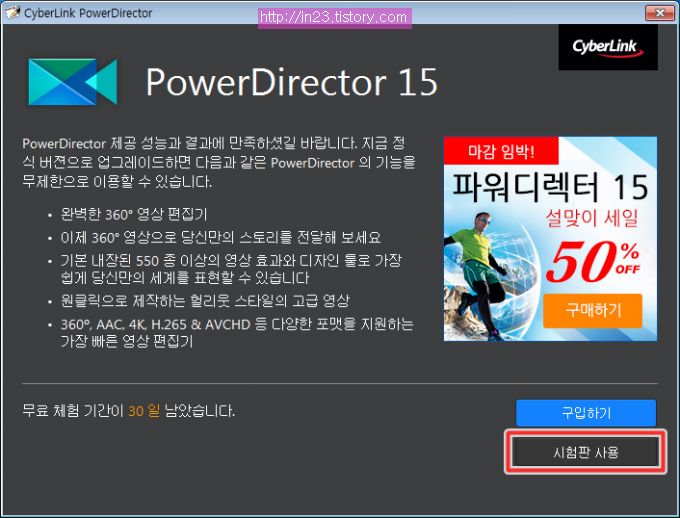Click the title bar application icon

[12, 13]
